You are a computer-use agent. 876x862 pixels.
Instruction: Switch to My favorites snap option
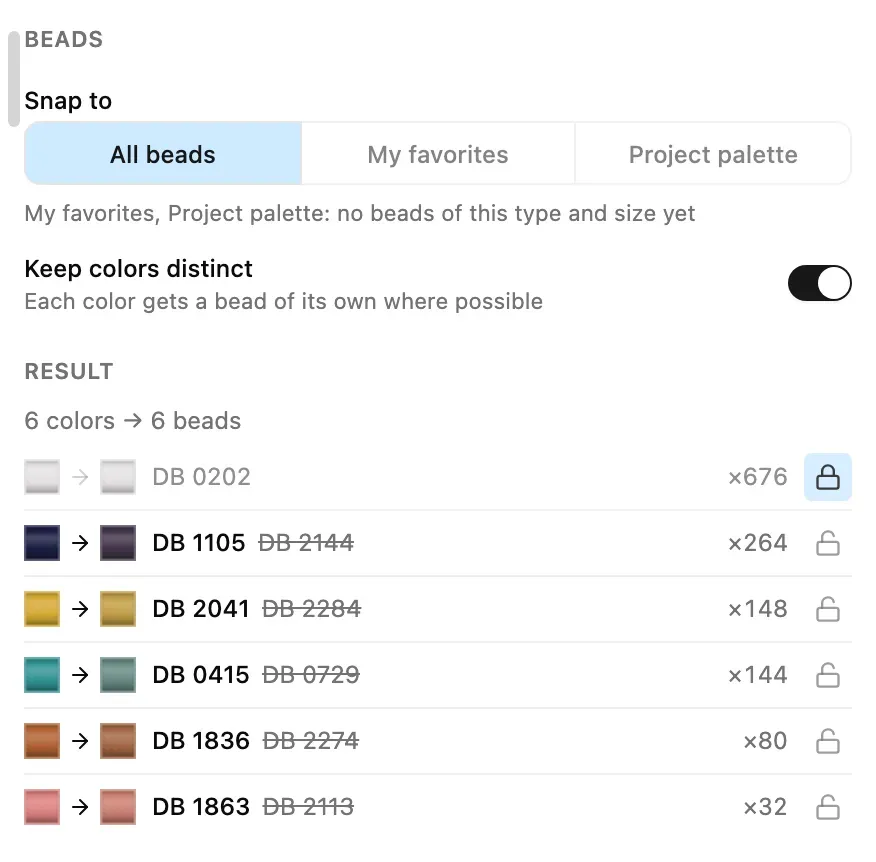coord(438,154)
